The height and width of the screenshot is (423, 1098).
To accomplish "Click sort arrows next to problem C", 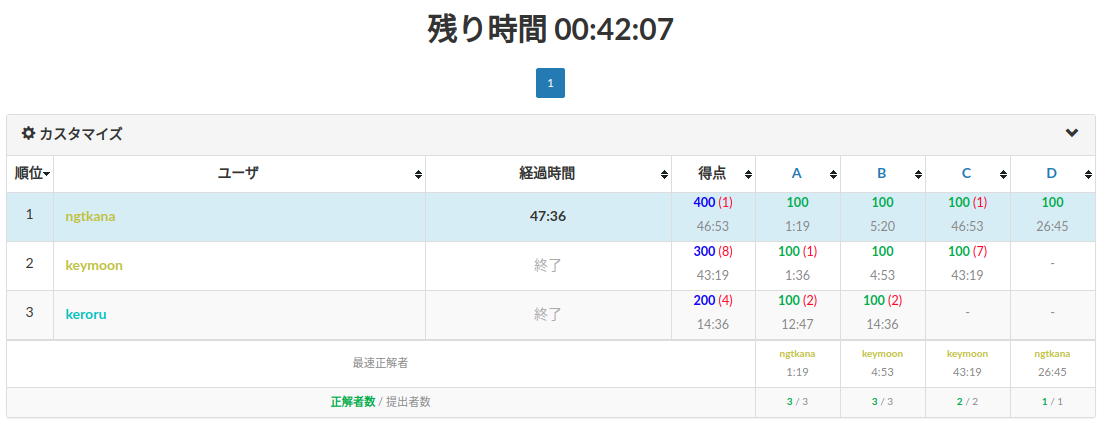I will coord(1003,174).
